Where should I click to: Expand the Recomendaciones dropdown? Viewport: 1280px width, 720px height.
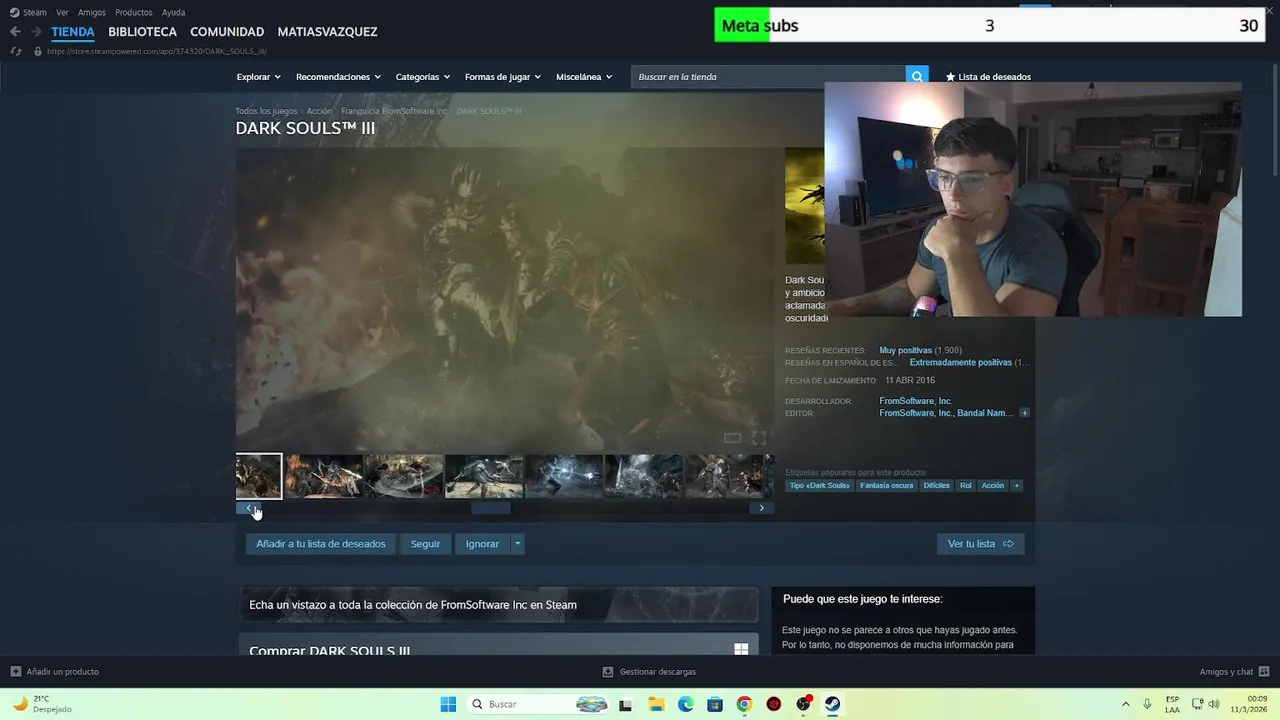[338, 77]
